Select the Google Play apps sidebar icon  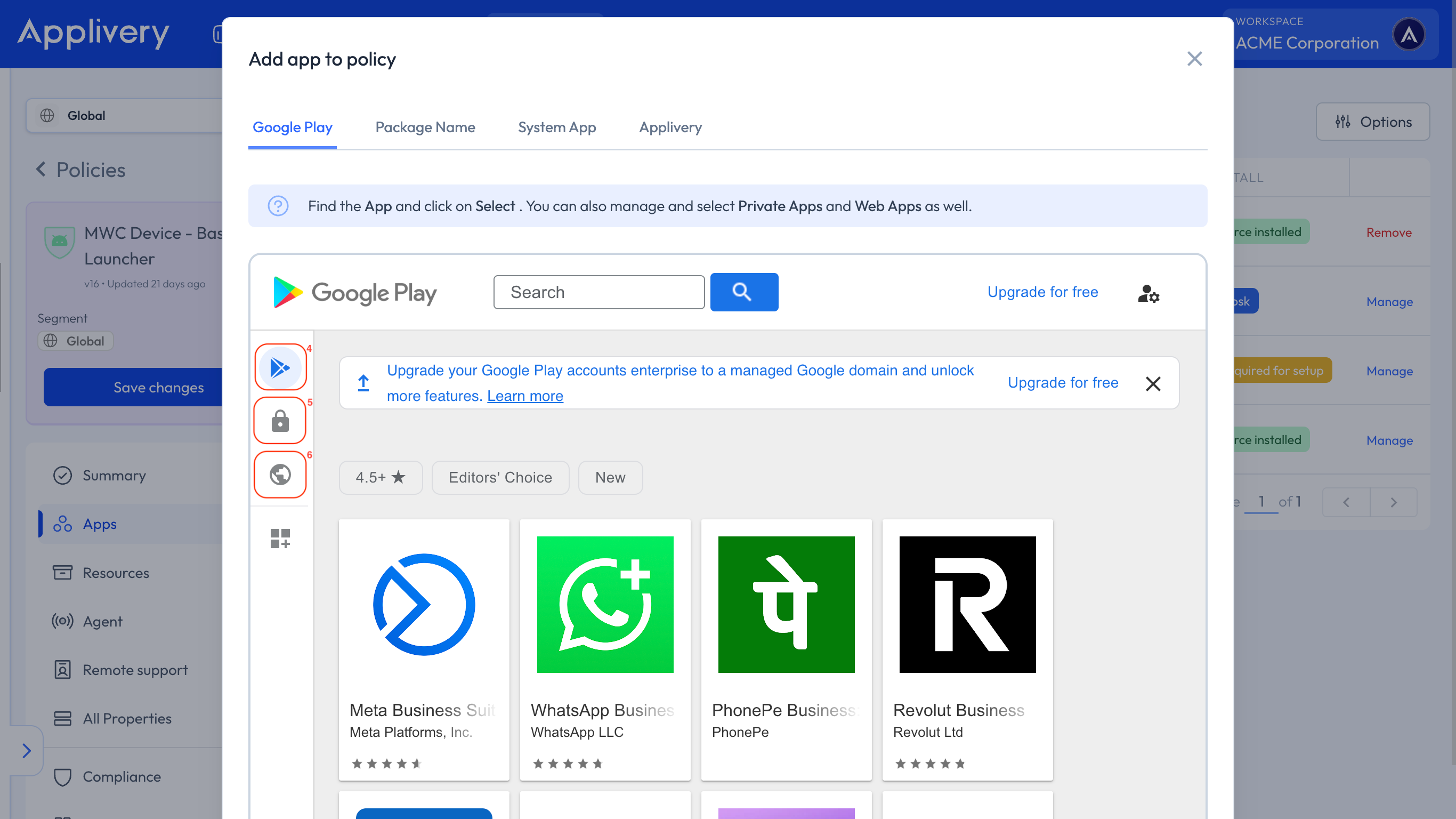tap(280, 367)
